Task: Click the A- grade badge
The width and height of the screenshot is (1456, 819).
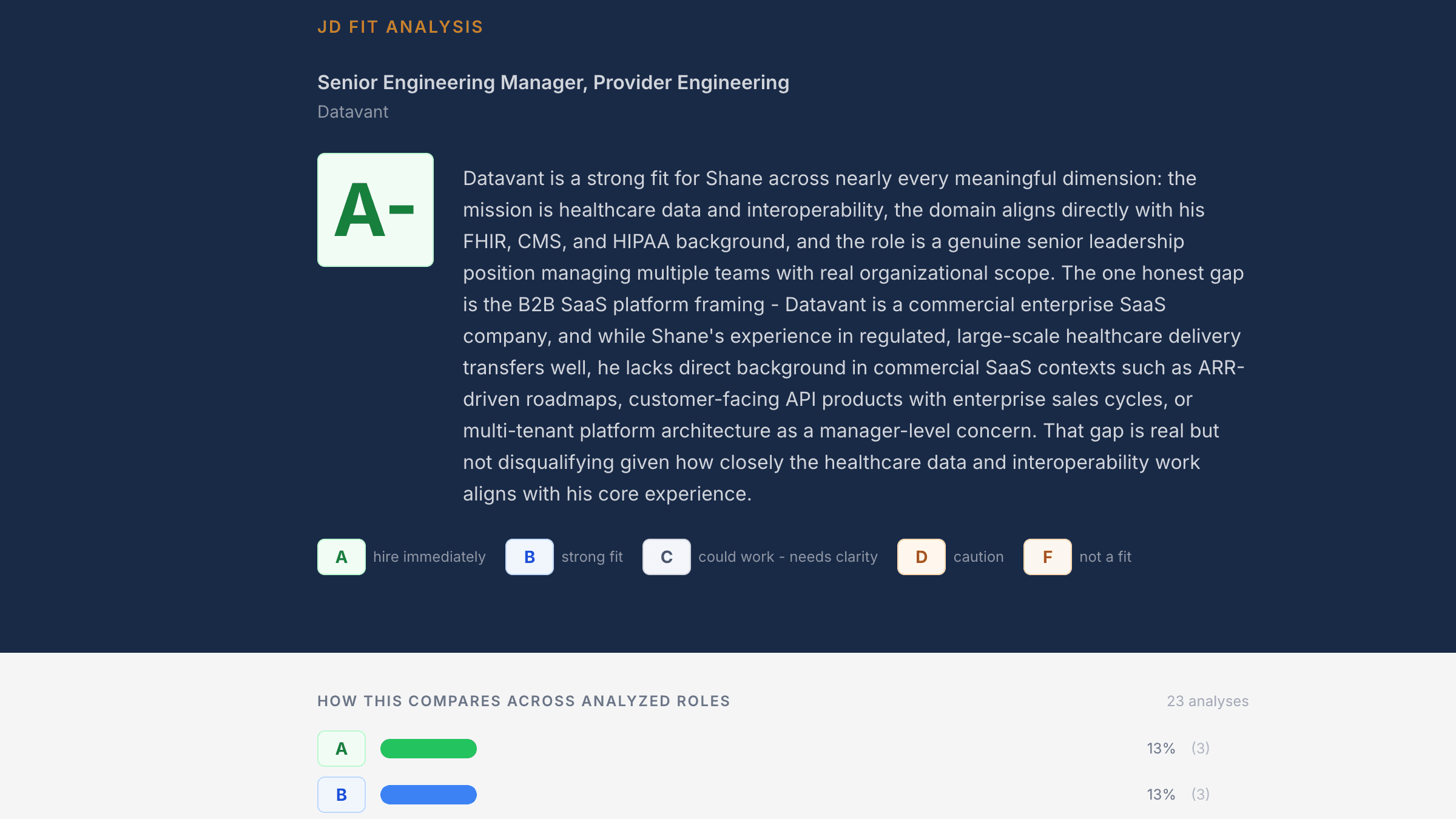Action: (375, 209)
